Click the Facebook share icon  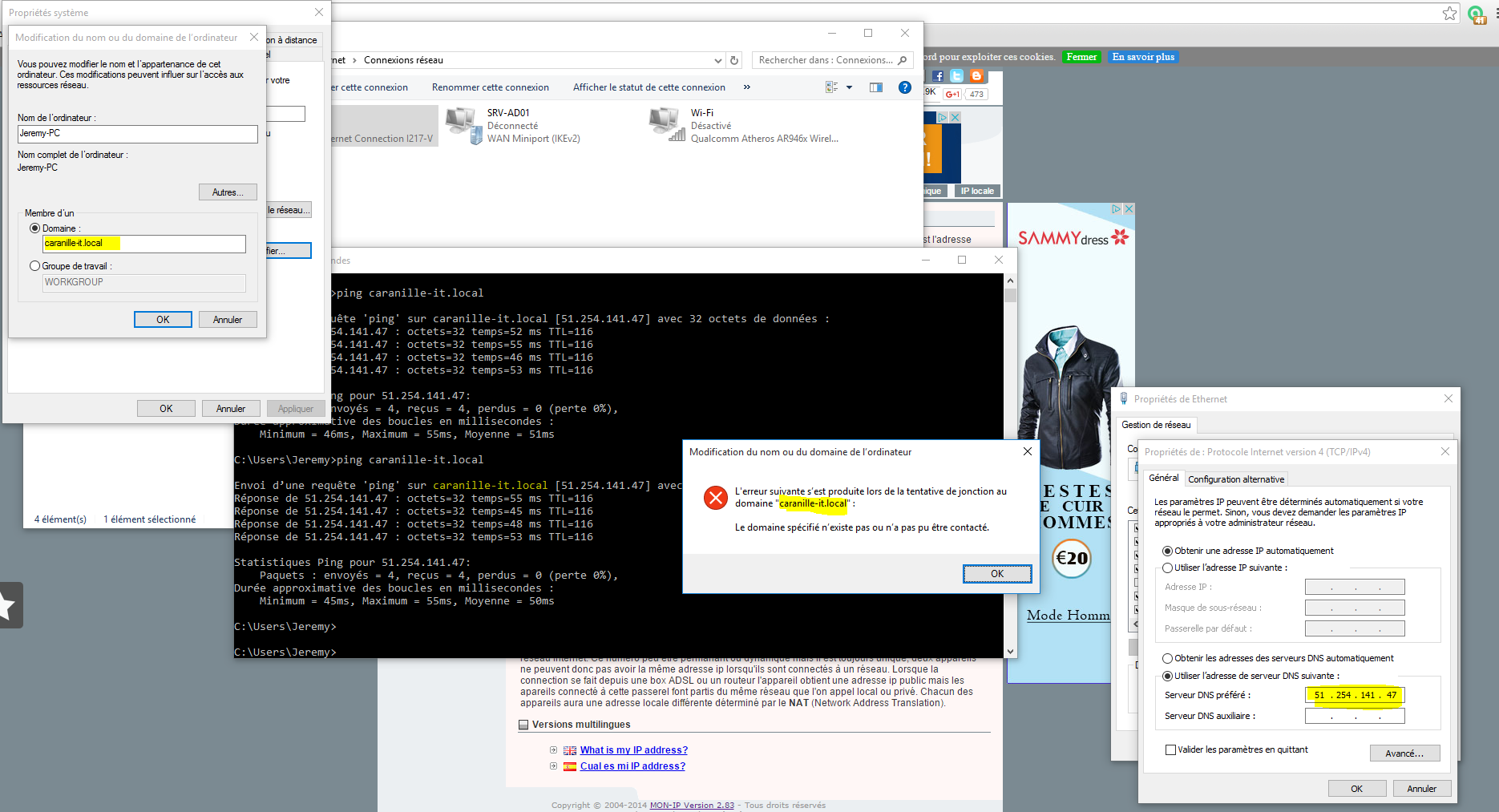tap(938, 76)
